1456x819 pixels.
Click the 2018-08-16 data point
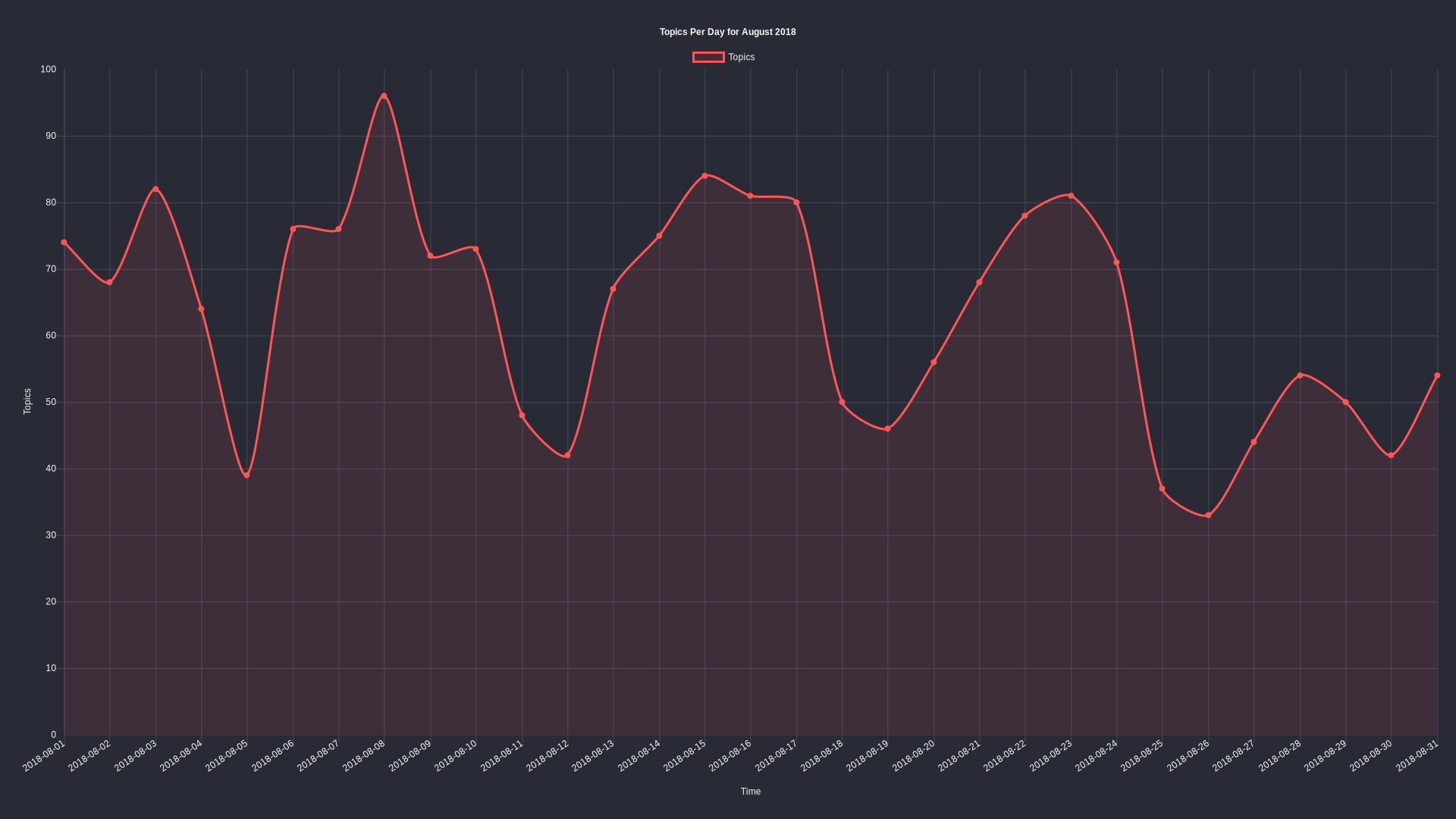point(750,196)
